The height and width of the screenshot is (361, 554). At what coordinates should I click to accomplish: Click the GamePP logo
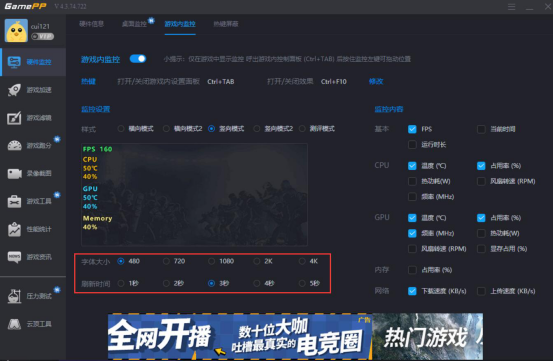tap(25, 6)
